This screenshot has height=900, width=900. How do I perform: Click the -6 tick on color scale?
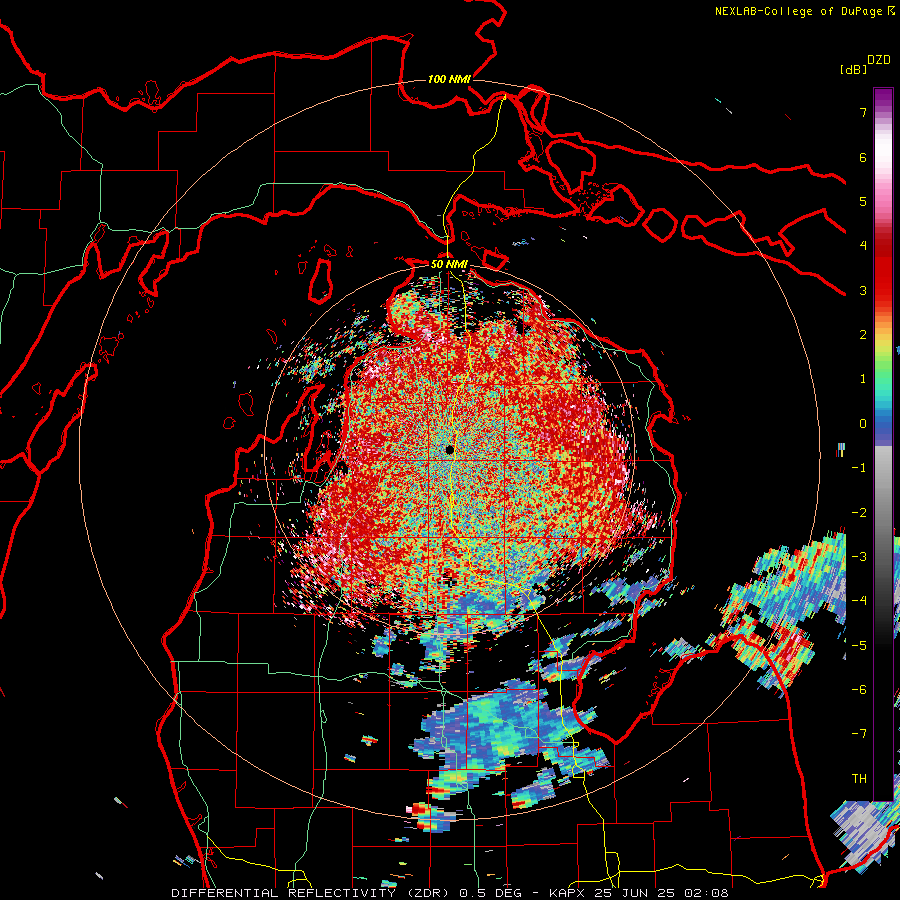pyautogui.click(x=859, y=690)
